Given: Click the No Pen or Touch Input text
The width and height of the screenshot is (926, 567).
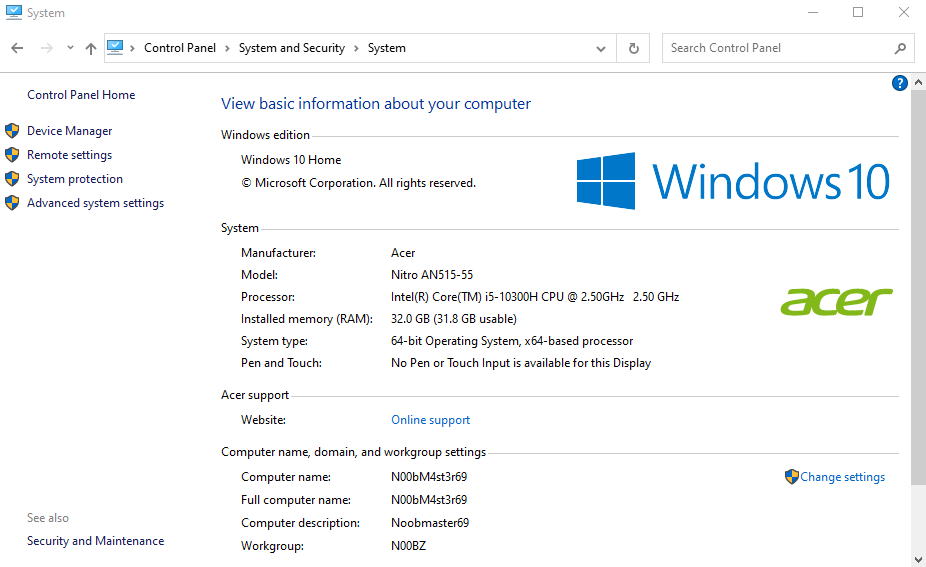Looking at the screenshot, I should (x=521, y=363).
